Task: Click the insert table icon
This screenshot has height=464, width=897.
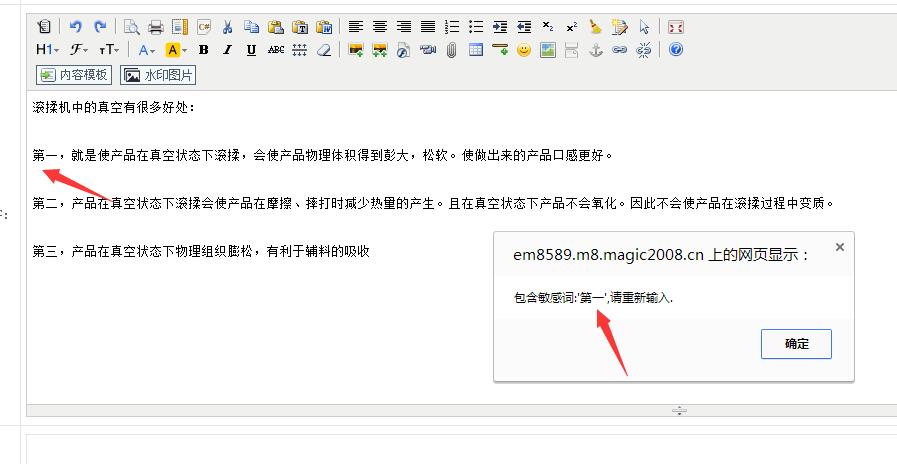Action: point(476,49)
